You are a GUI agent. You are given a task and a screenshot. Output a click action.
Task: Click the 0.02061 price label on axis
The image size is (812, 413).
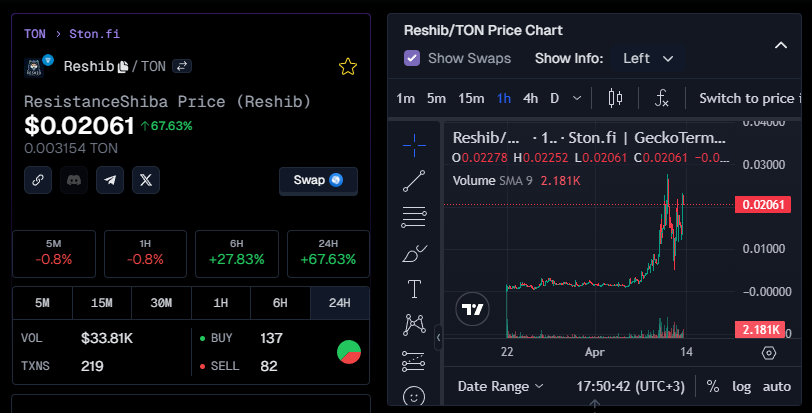763,204
